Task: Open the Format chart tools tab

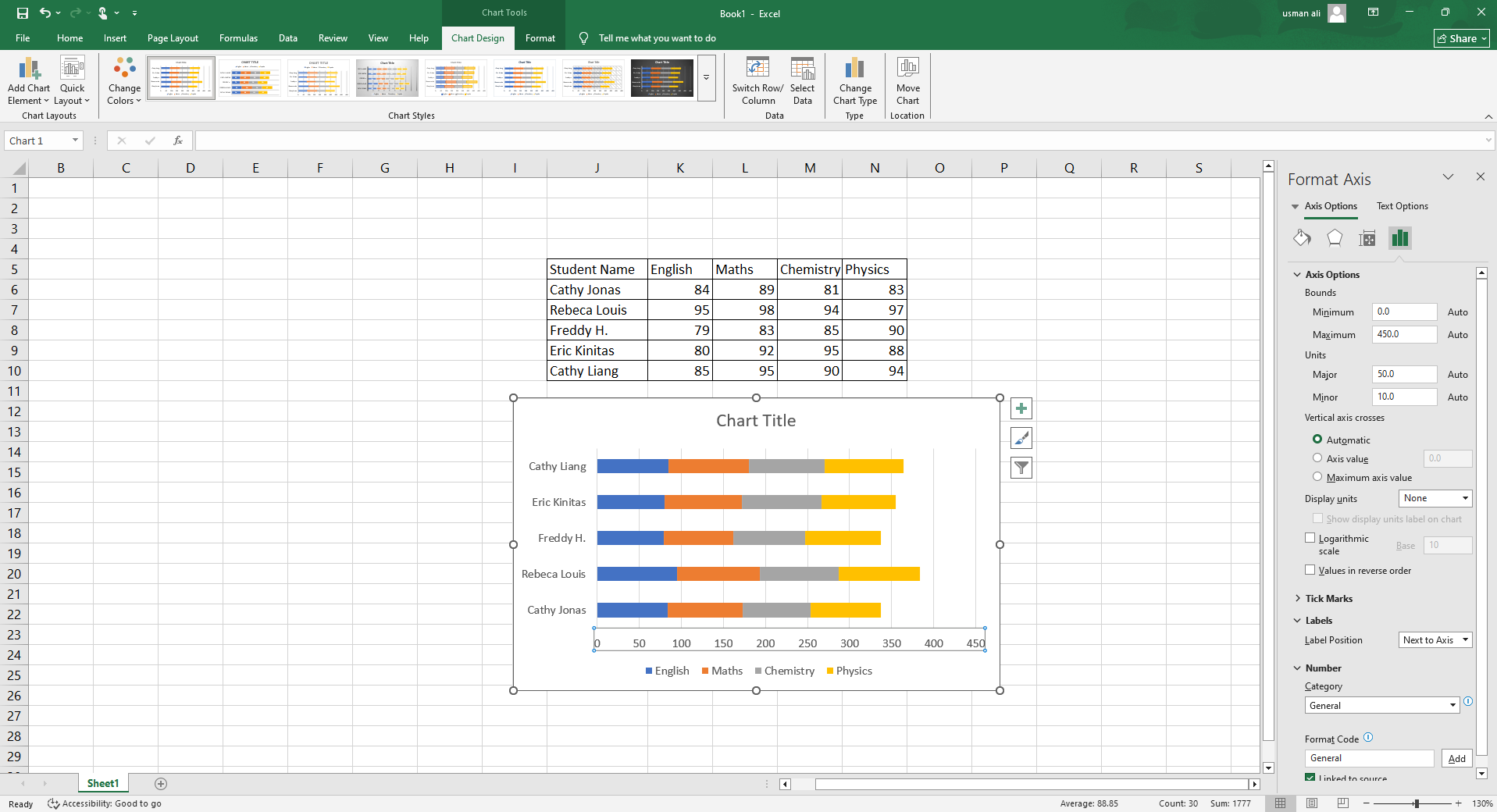Action: coord(540,38)
